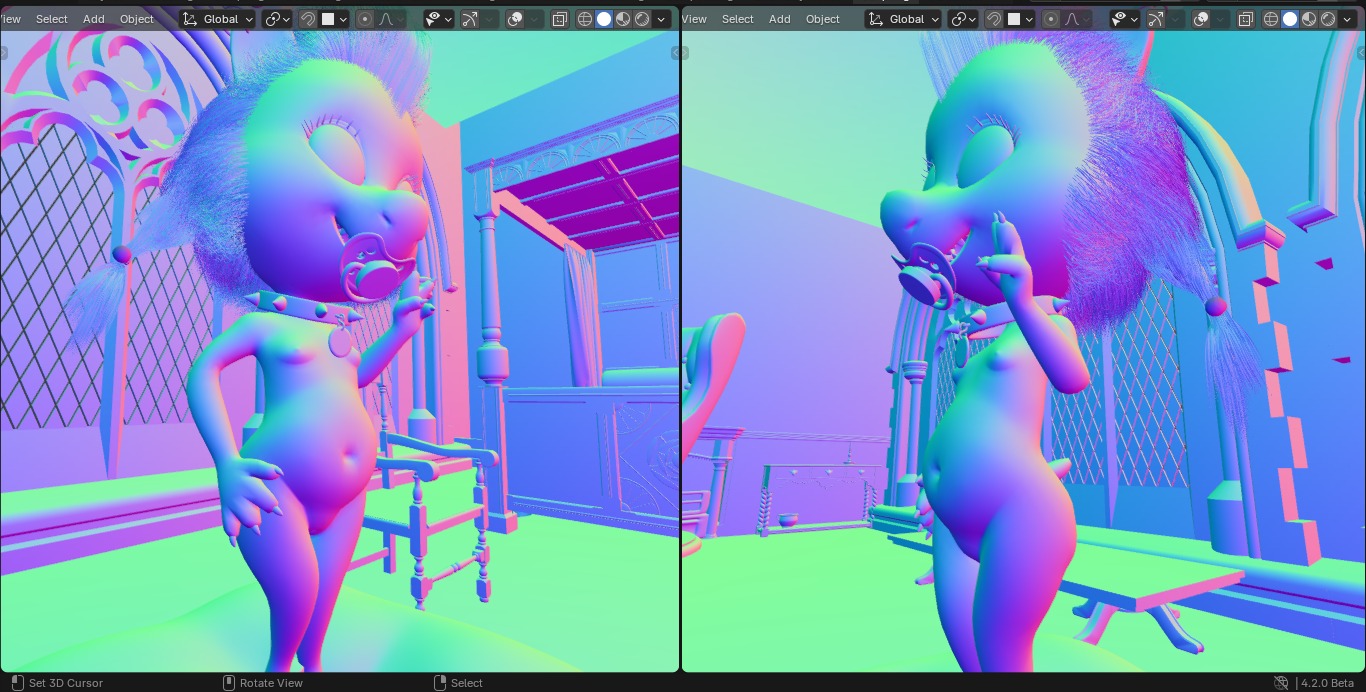Open pivot point dropdown in left viewport

(x=277, y=19)
